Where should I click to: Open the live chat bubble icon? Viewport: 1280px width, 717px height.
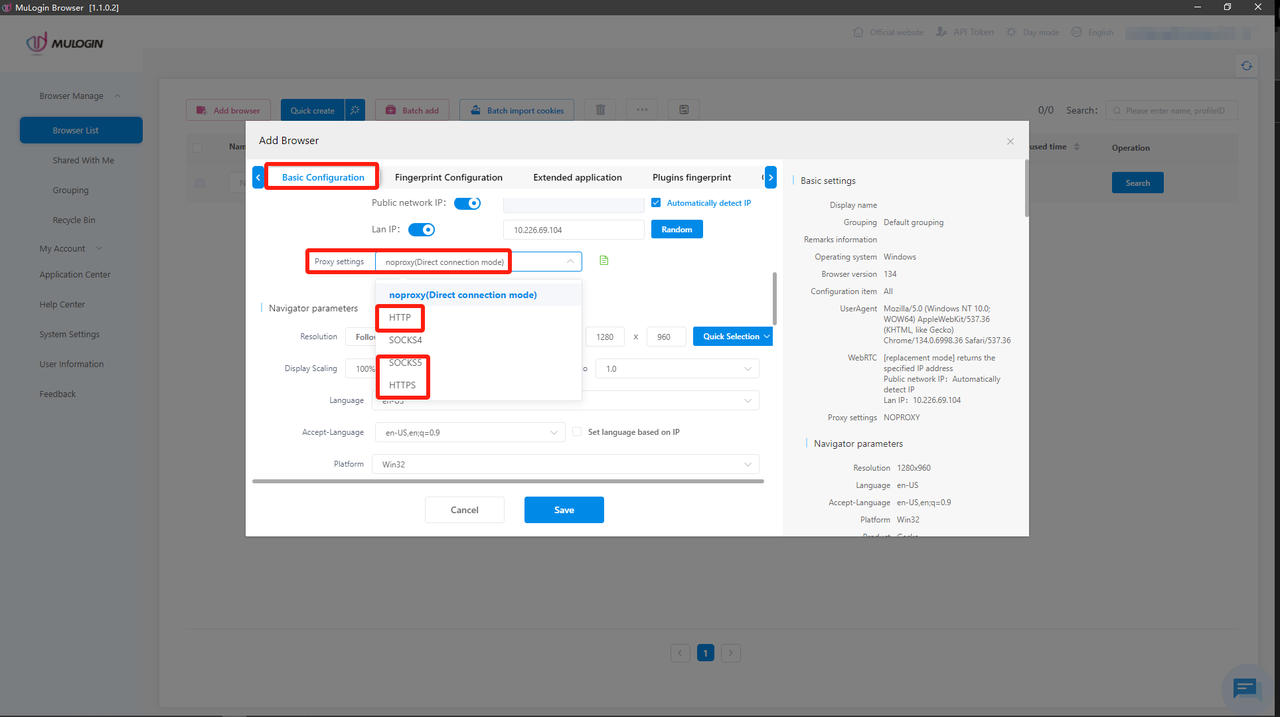tap(1245, 687)
